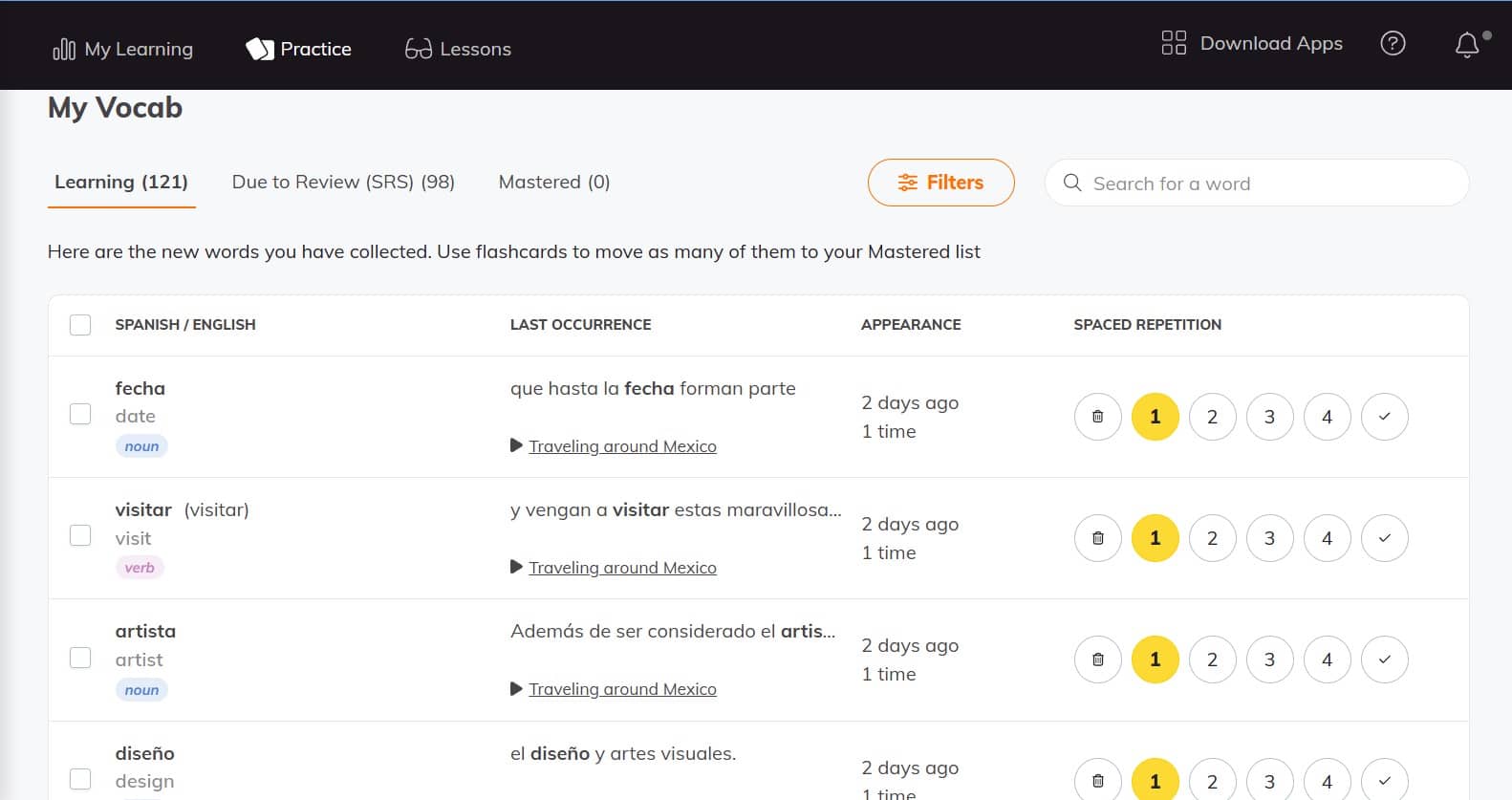Click the checkmark icon in the diseño row

pyautogui.click(x=1384, y=780)
